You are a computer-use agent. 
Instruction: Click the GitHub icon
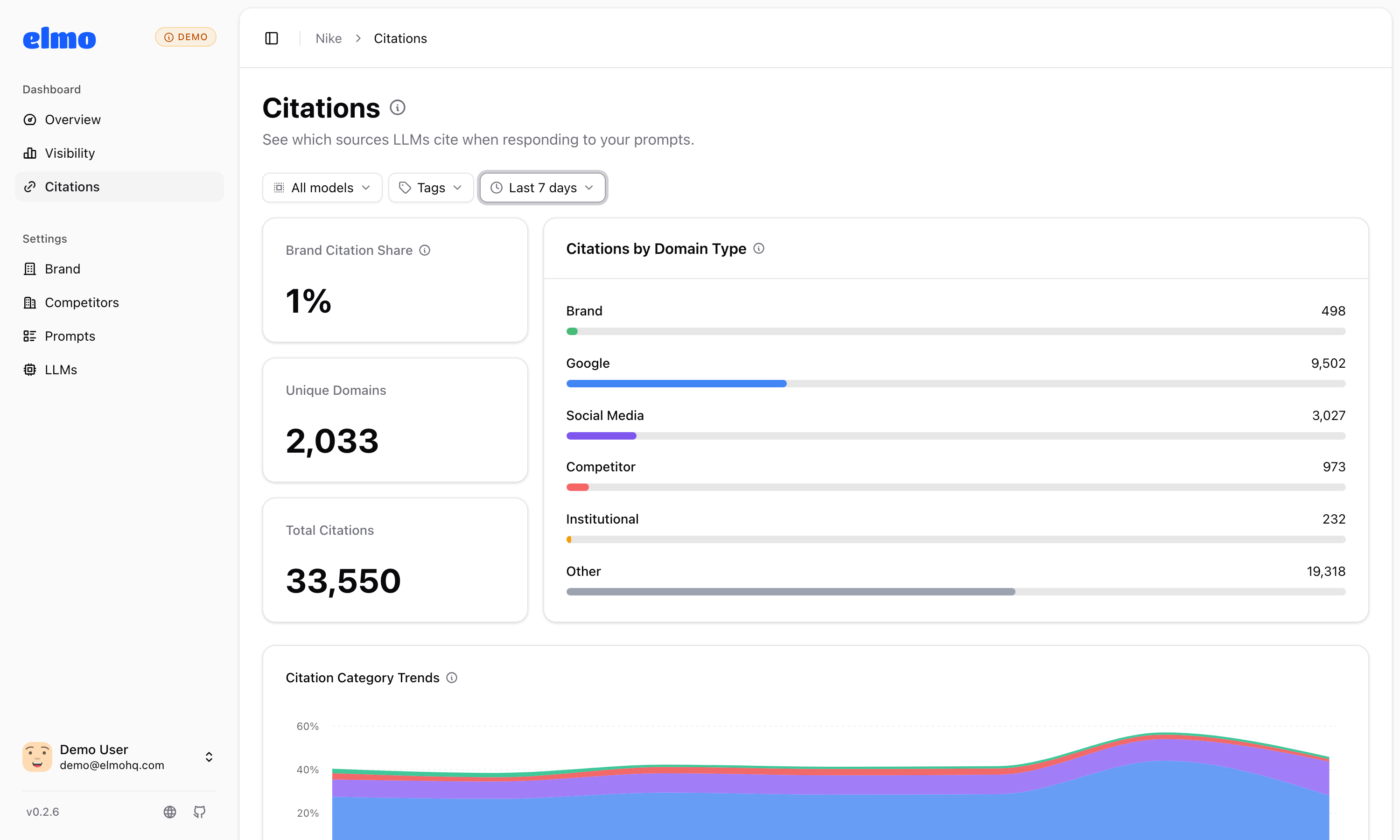(x=200, y=812)
